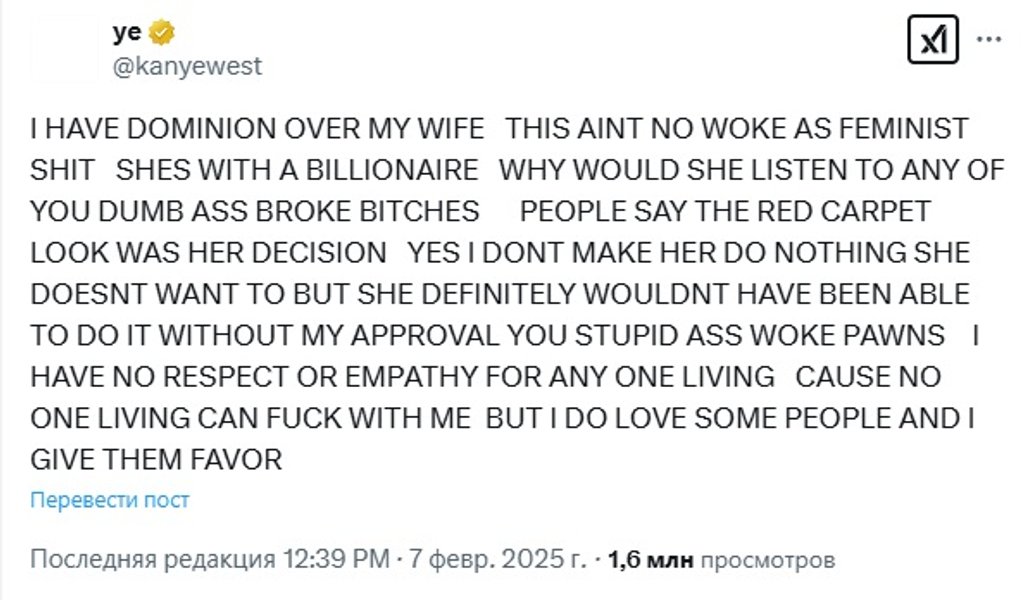Click the text LOOK WAS HER DECISION
The height and width of the screenshot is (600, 1031).
pyautogui.click(x=208, y=253)
